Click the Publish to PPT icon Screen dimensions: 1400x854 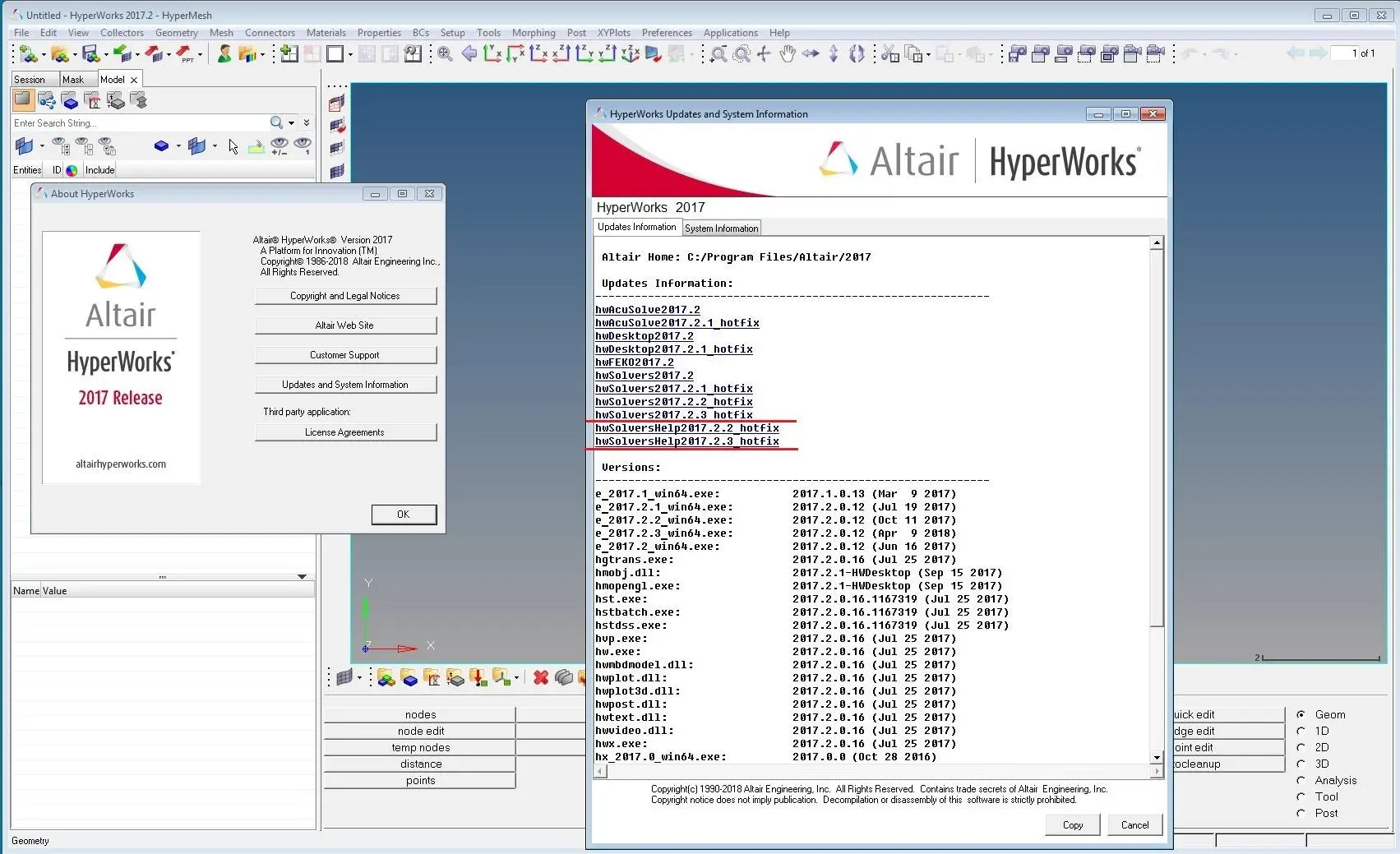click(185, 54)
